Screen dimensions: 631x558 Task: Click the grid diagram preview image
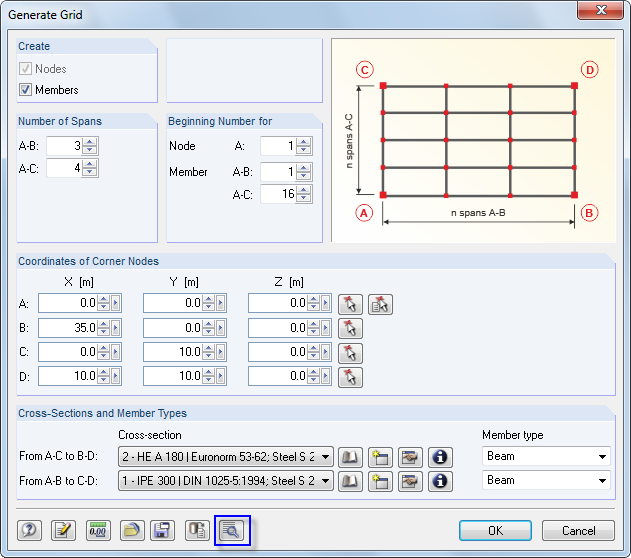click(473, 140)
